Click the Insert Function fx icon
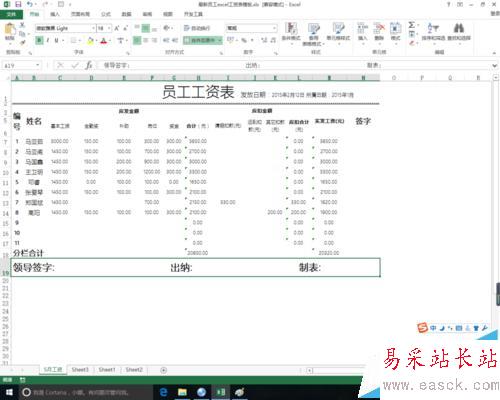Image resolution: width=500 pixels, height=400 pixels. click(x=89, y=65)
